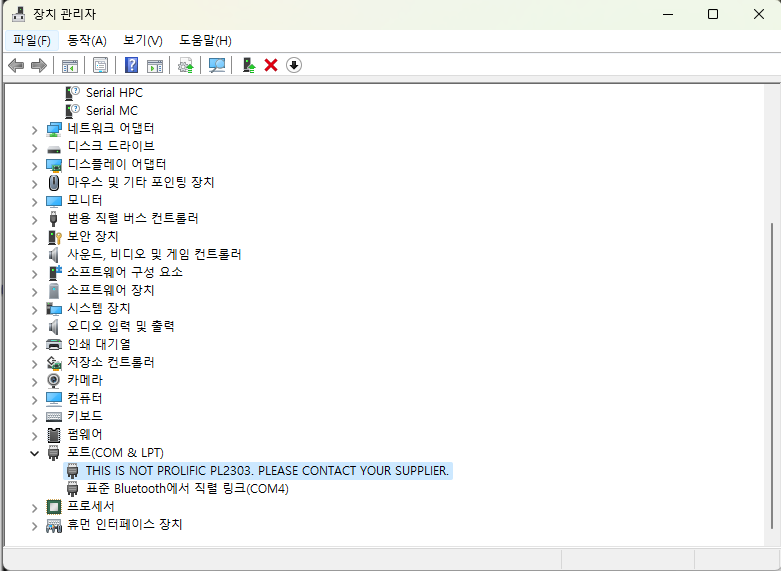Select the 카메라 row label
This screenshot has width=781, height=571.
[x=85, y=380]
